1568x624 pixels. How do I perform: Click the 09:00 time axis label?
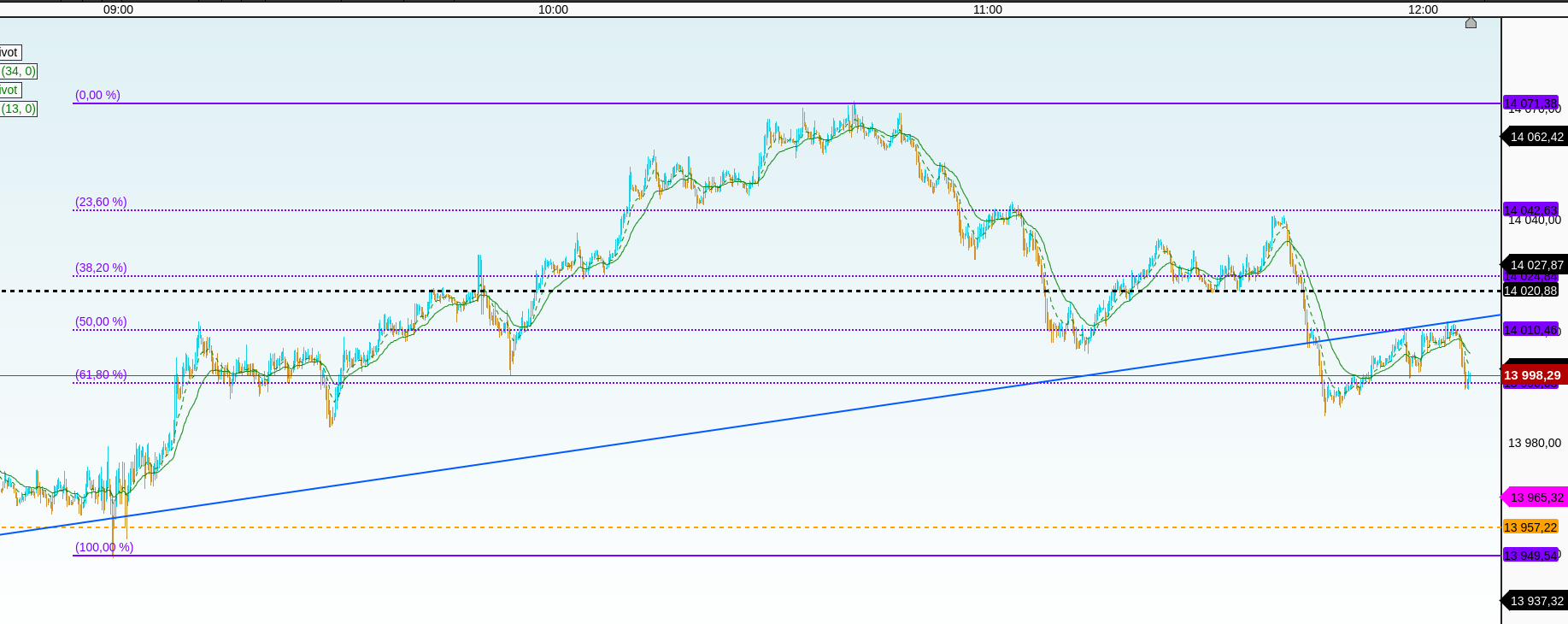pos(118,9)
